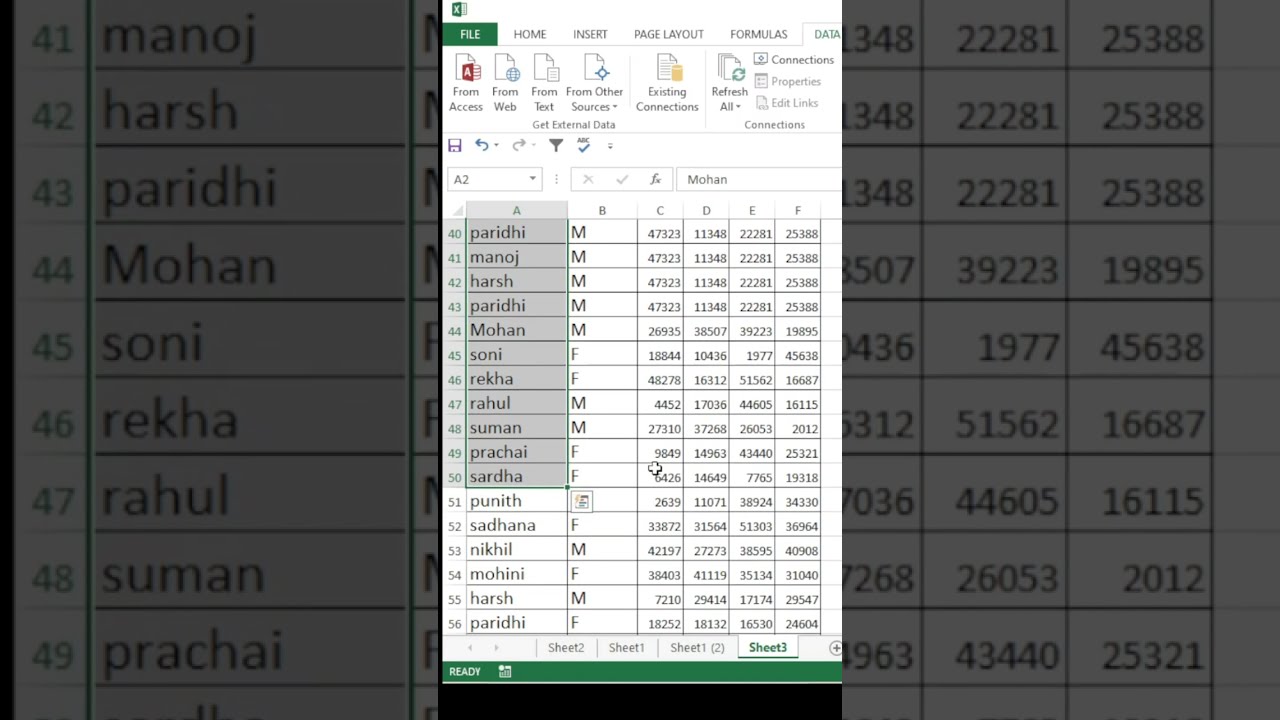Switch to the Sheet1 tab

(x=627, y=648)
